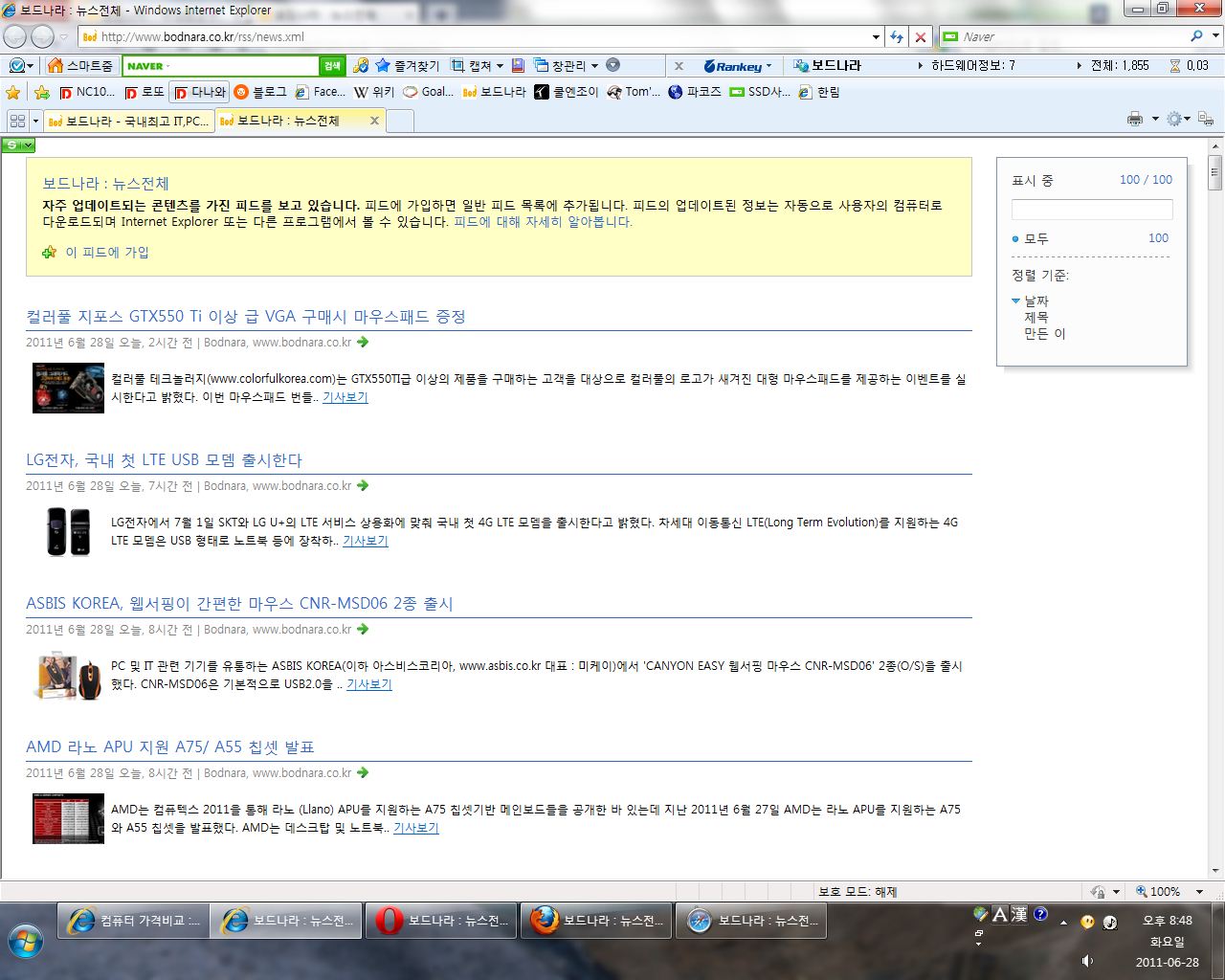Click the 이 피드에 가입 subscribe link
The width and height of the screenshot is (1225, 980).
click(106, 253)
